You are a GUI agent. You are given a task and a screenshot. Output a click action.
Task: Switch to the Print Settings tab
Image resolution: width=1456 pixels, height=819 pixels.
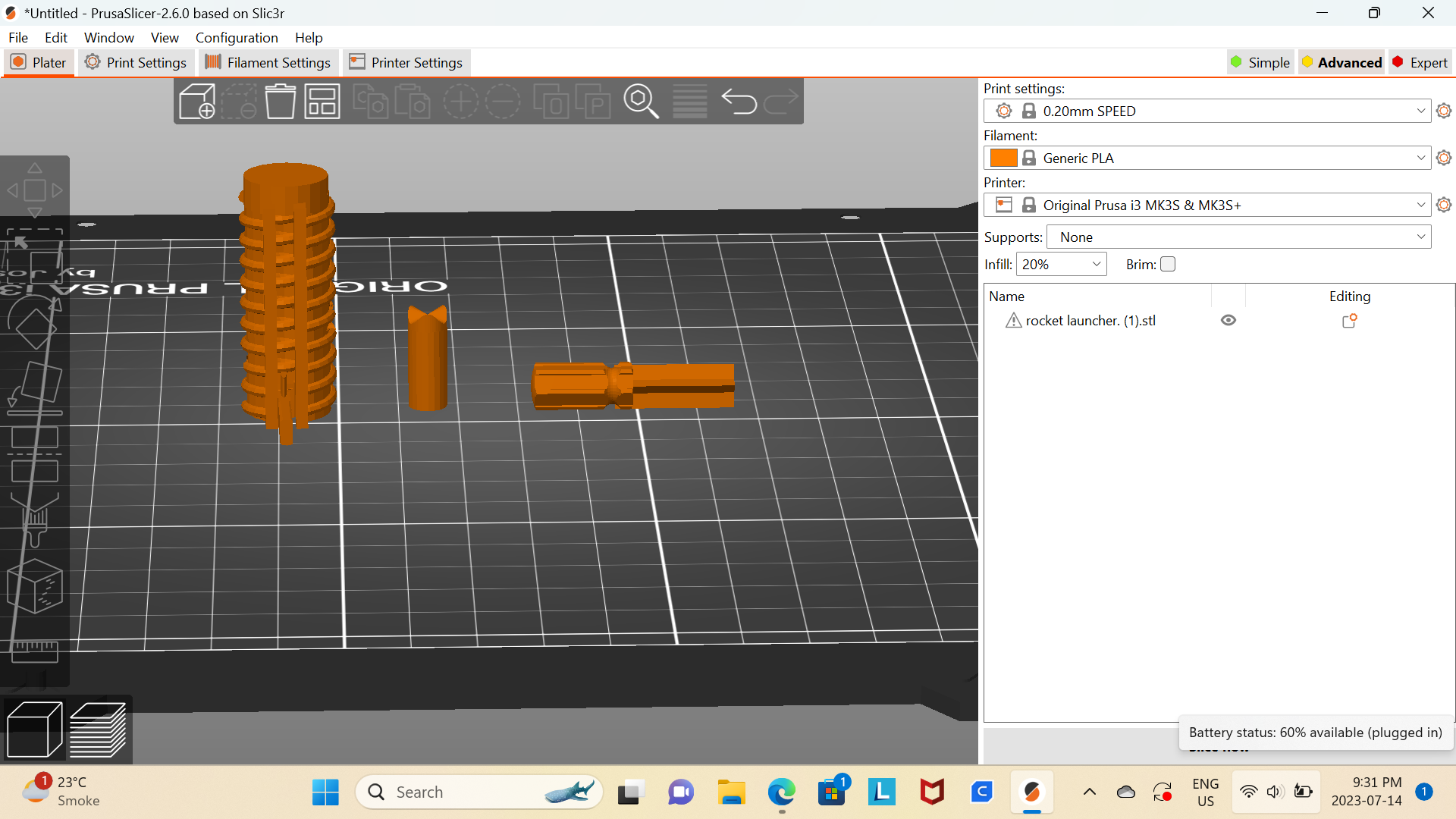136,62
